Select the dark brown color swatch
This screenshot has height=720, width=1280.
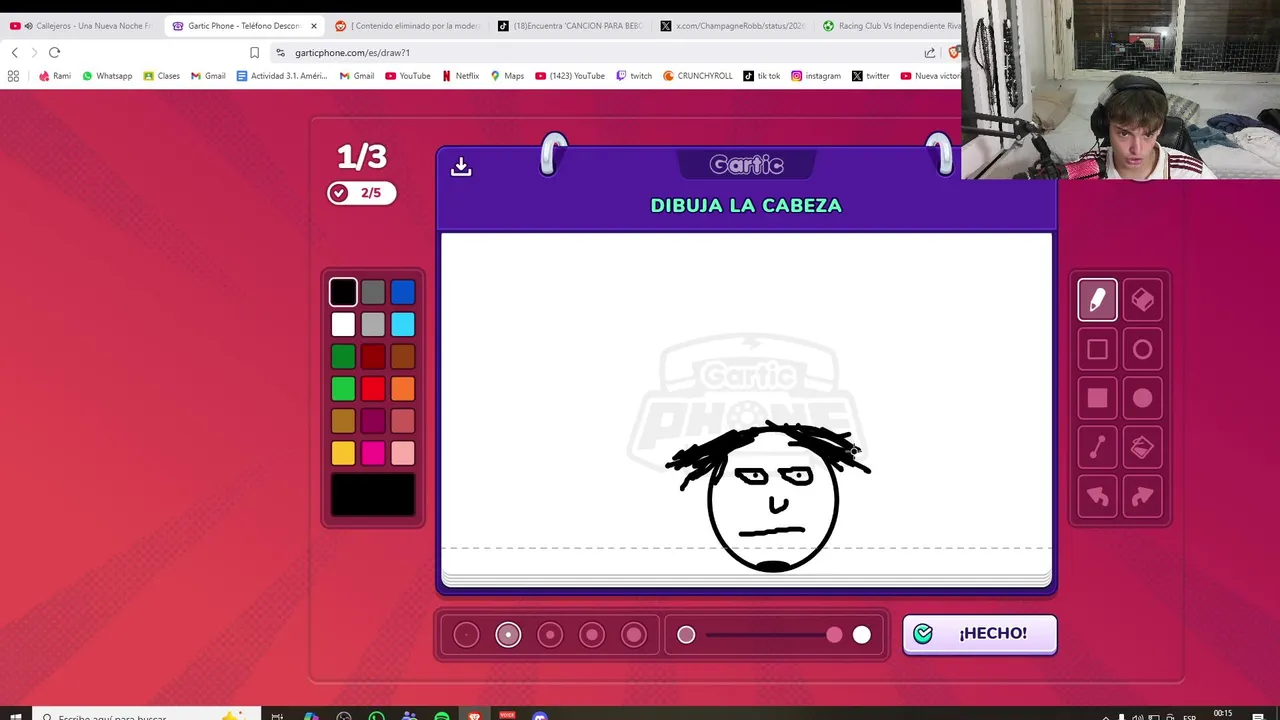(403, 357)
